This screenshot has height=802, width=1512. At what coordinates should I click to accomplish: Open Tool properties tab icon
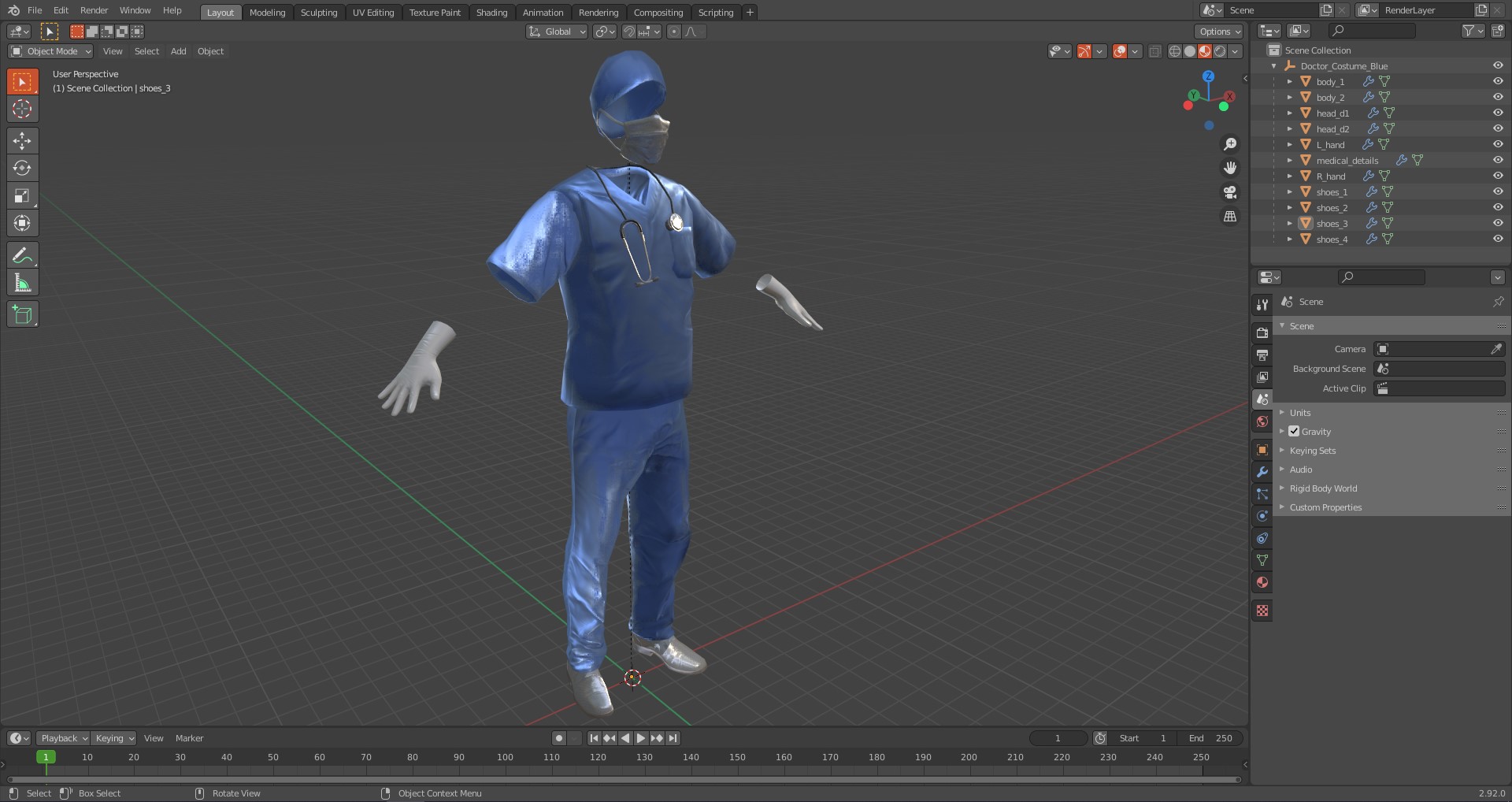pos(1262,305)
